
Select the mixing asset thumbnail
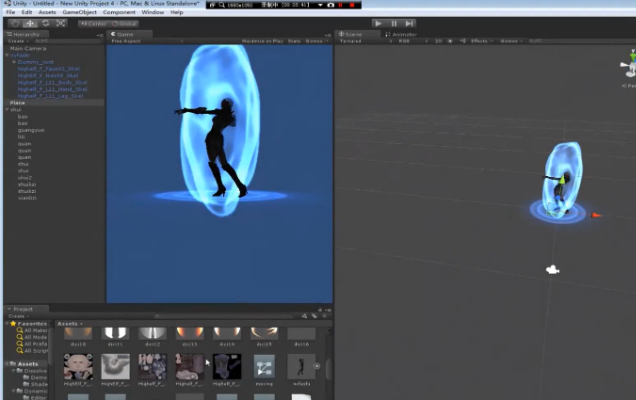pyautogui.click(x=264, y=367)
